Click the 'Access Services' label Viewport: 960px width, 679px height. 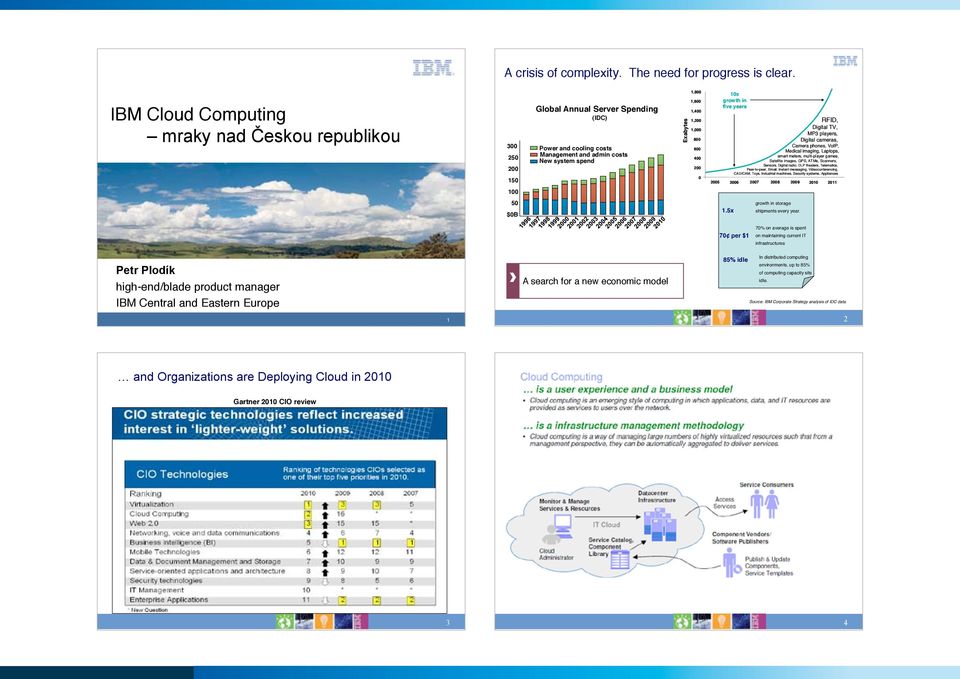click(724, 503)
